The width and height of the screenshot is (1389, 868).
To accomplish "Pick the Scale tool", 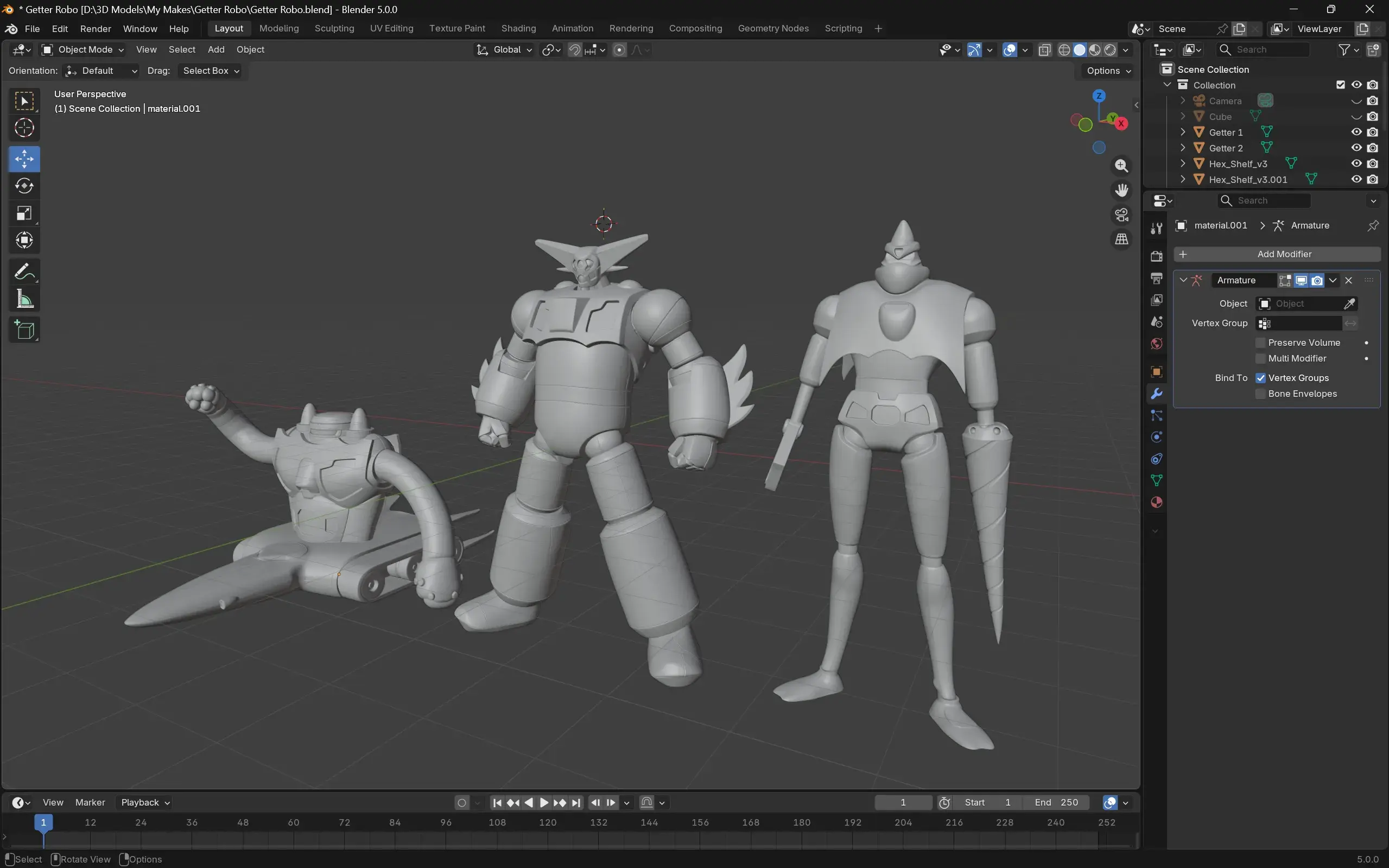I will [24, 213].
